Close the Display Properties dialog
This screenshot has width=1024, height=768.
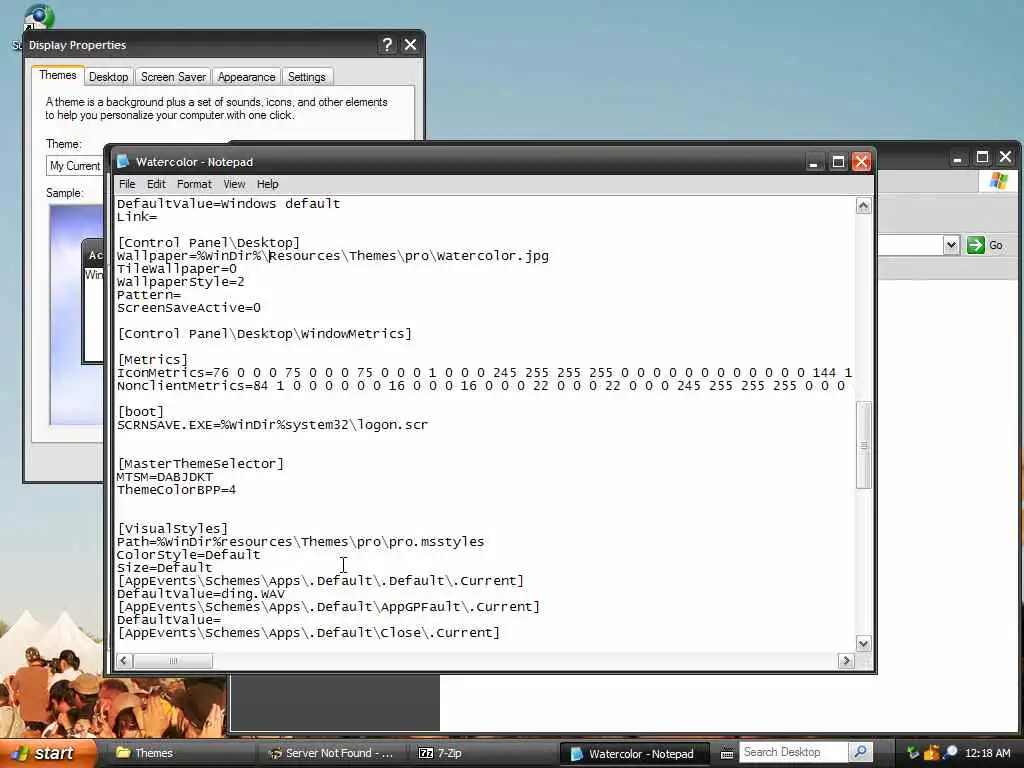tap(410, 44)
